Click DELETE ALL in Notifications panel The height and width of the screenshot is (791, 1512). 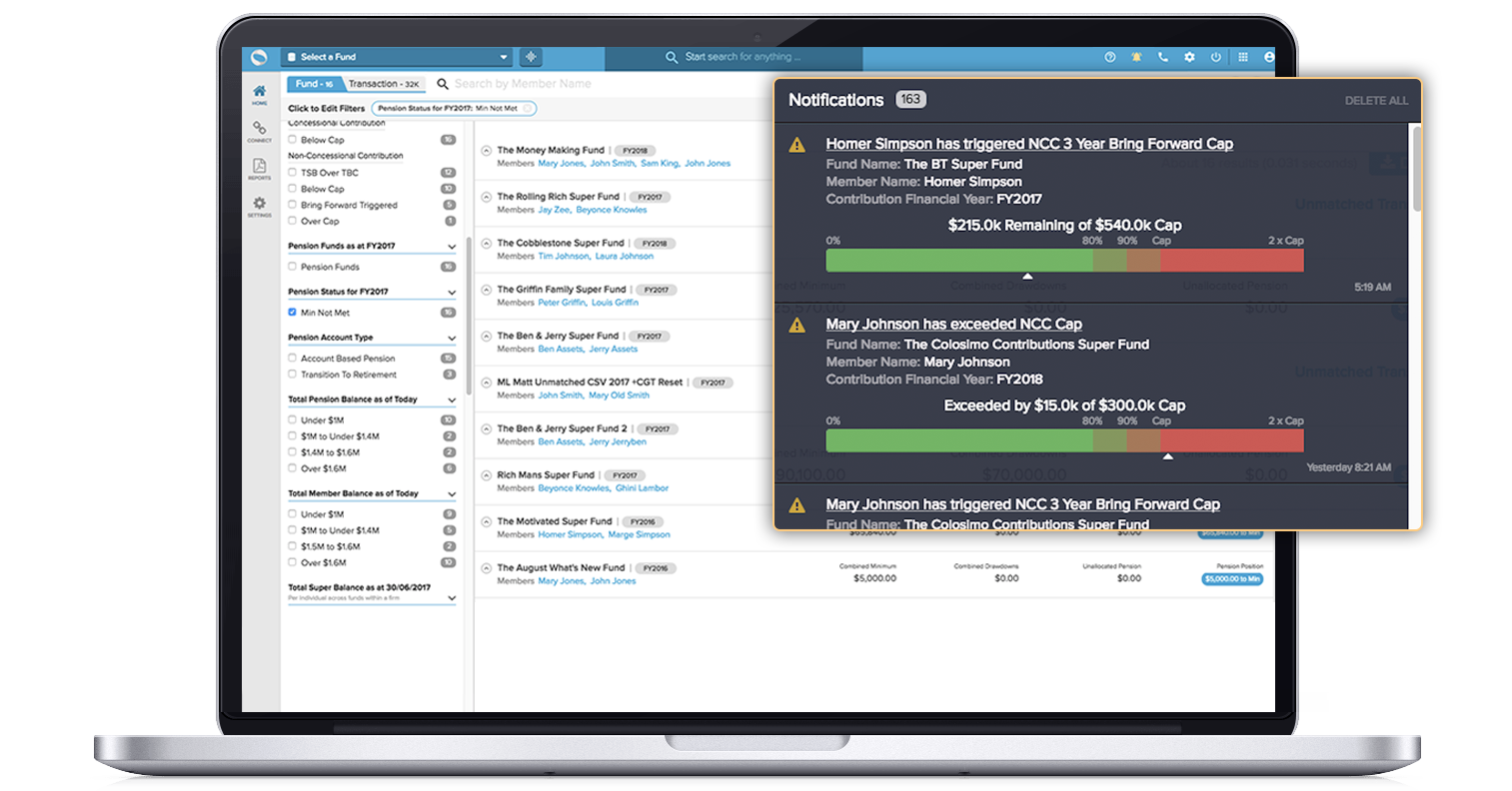[x=1375, y=101]
